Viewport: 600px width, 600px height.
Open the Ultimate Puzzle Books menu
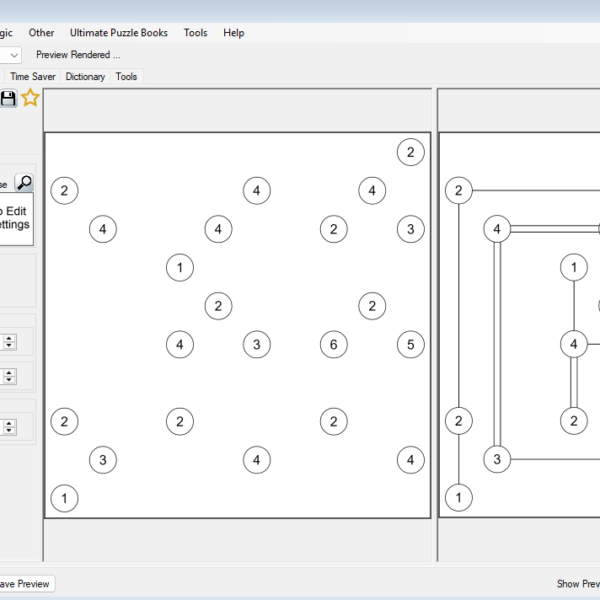point(119,33)
